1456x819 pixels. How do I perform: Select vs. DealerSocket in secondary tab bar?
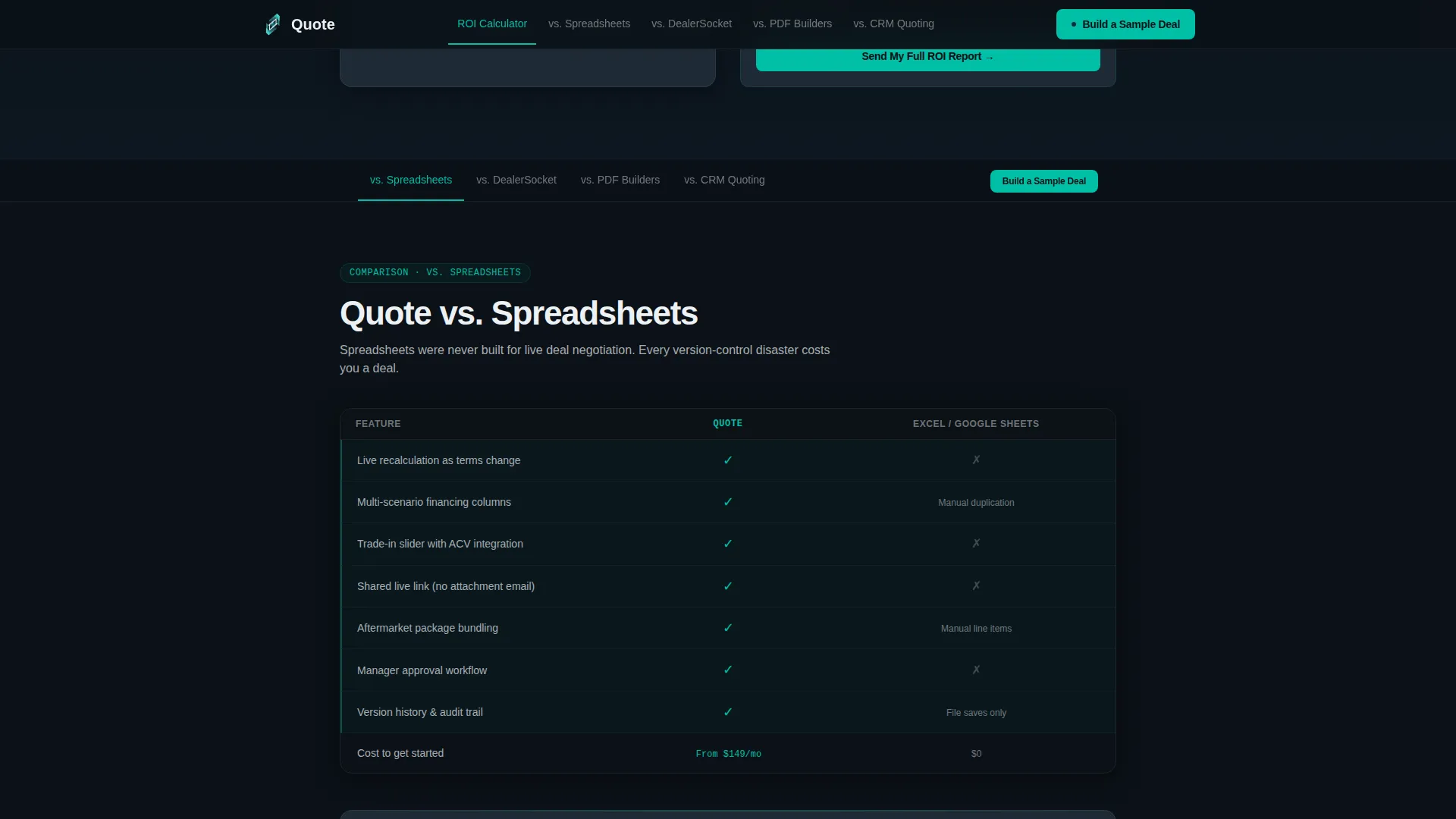click(x=516, y=180)
